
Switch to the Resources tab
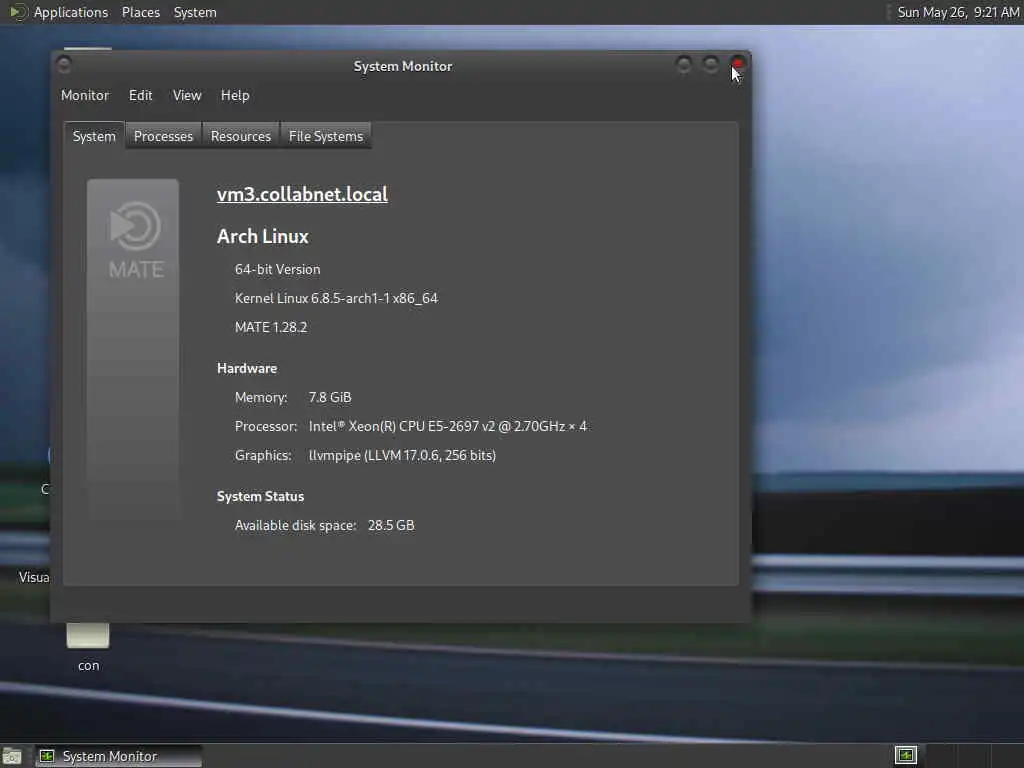(x=241, y=136)
